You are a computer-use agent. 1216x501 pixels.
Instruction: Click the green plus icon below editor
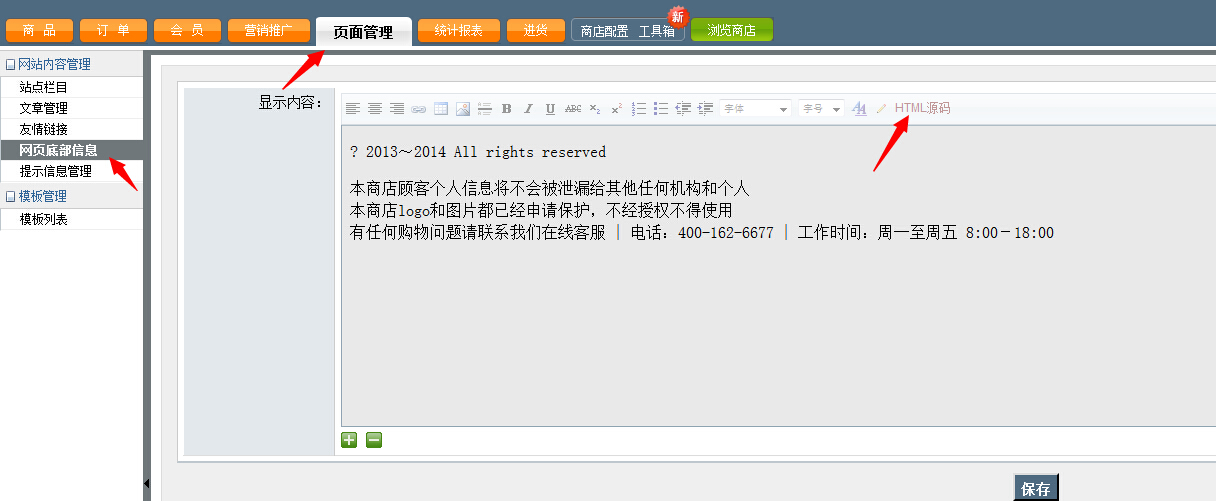349,439
